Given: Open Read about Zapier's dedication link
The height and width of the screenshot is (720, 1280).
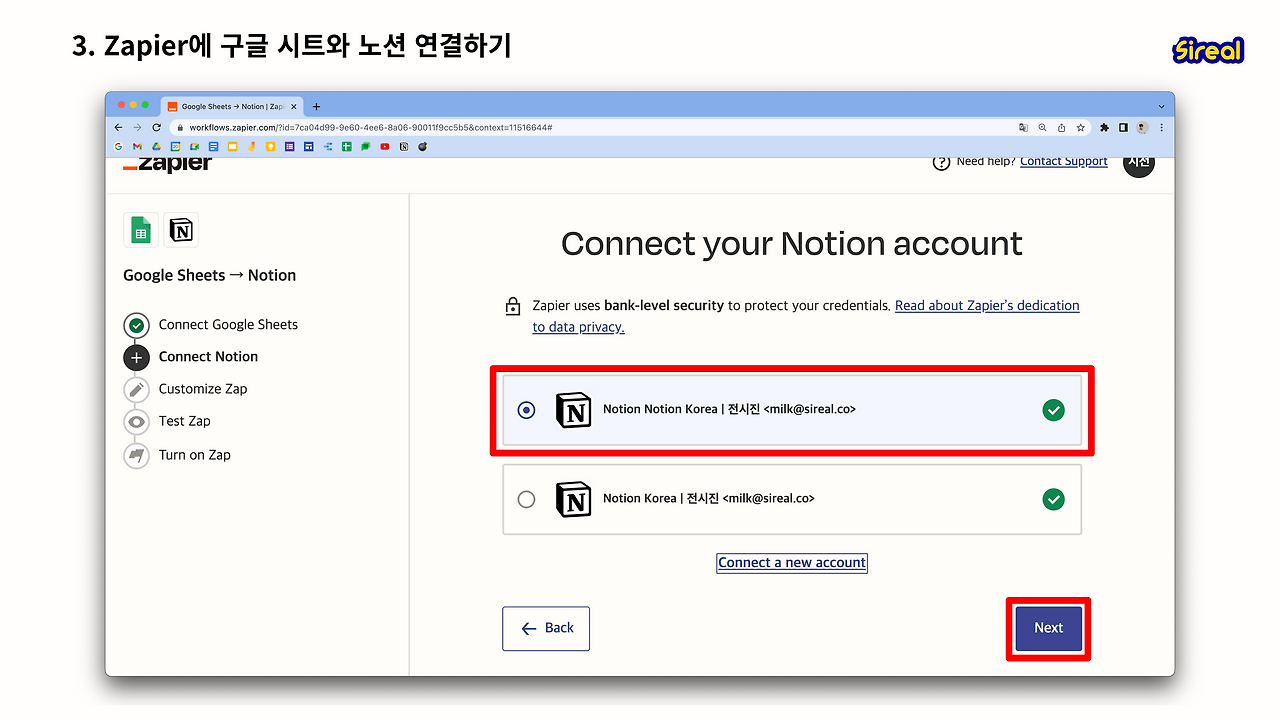Looking at the screenshot, I should [806, 316].
